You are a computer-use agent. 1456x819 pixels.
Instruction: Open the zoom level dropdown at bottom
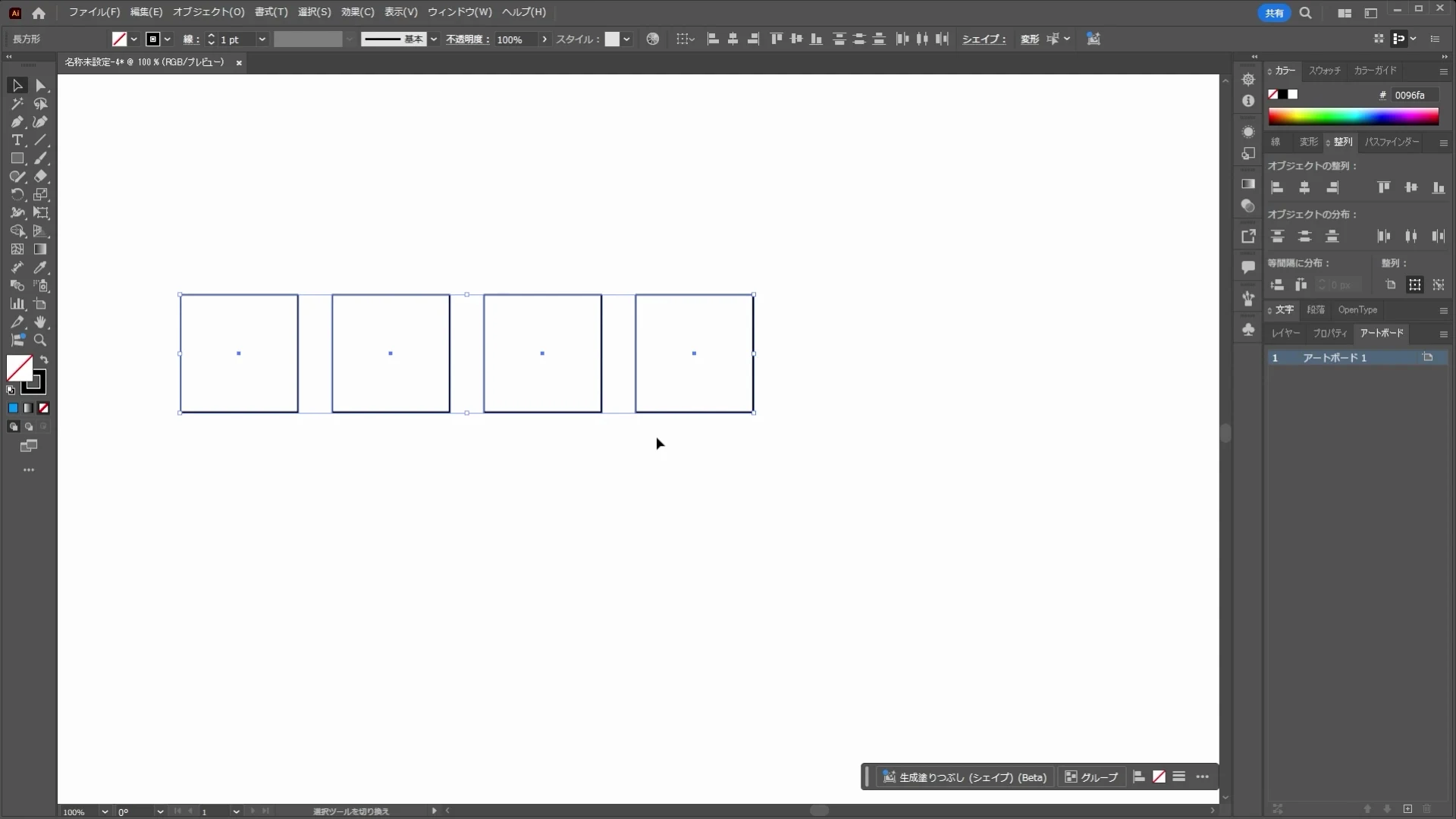click(x=104, y=811)
